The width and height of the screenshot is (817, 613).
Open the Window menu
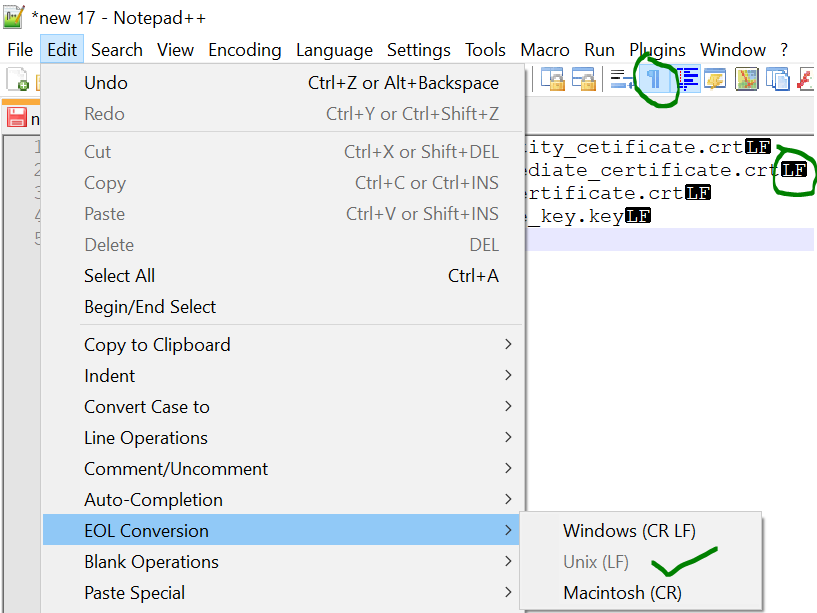(733, 50)
